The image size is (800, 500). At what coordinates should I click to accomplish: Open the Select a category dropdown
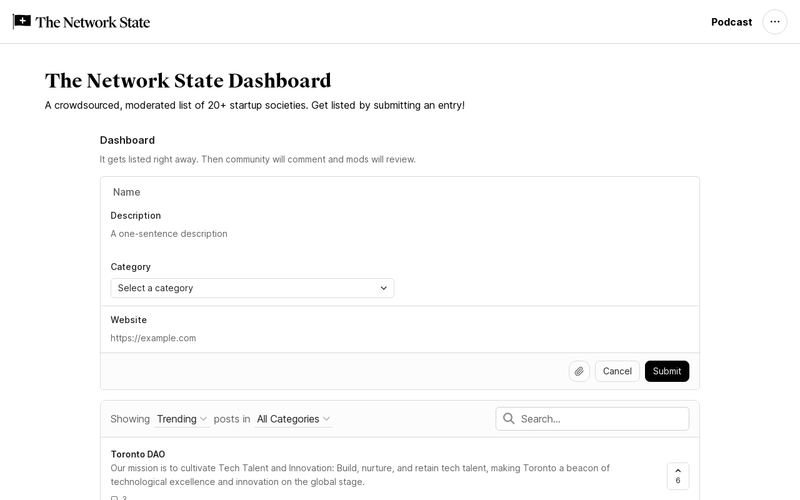coord(252,288)
